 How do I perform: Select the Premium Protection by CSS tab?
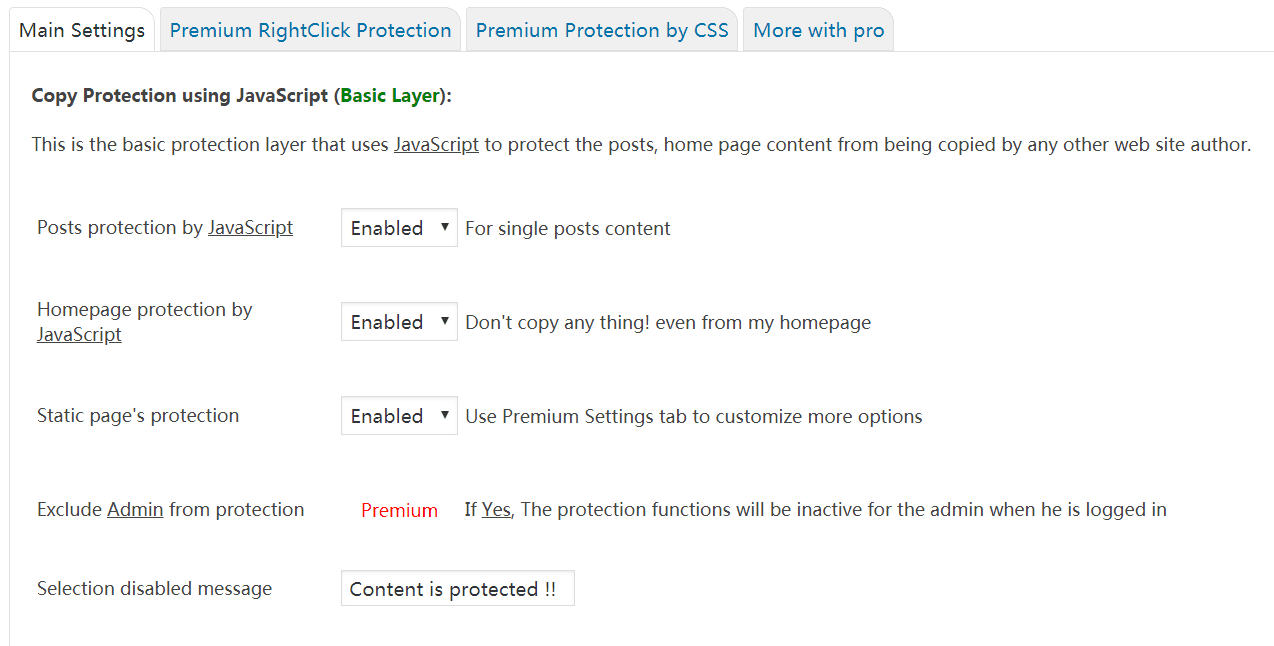pyautogui.click(x=602, y=30)
